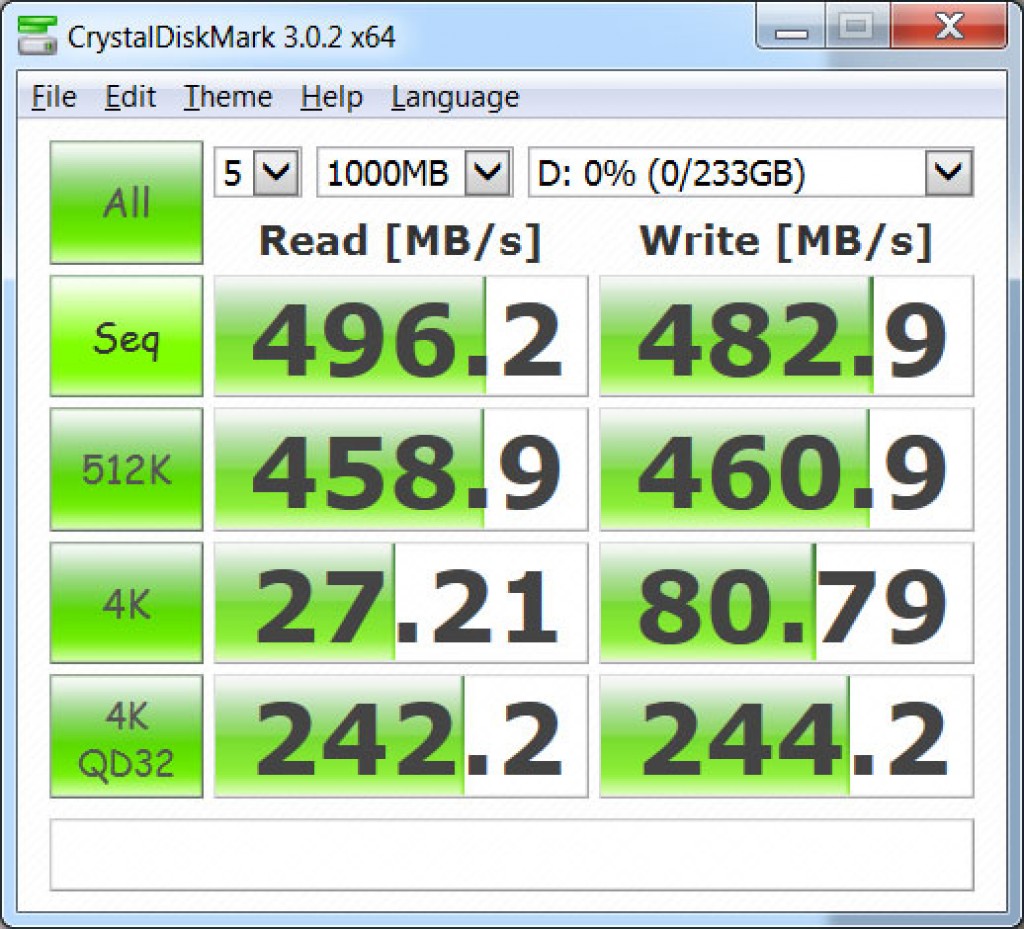Click the Read [MB/s] column header

[400, 242]
